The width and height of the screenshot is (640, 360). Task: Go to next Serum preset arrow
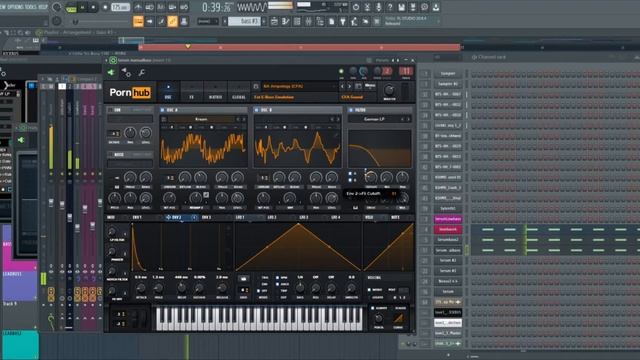[x=349, y=86]
